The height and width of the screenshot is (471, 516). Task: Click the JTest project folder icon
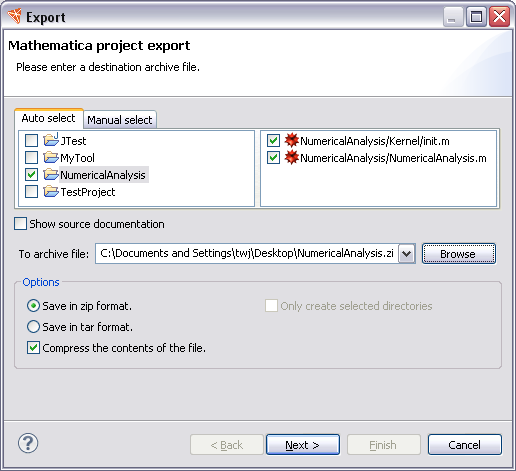51,140
